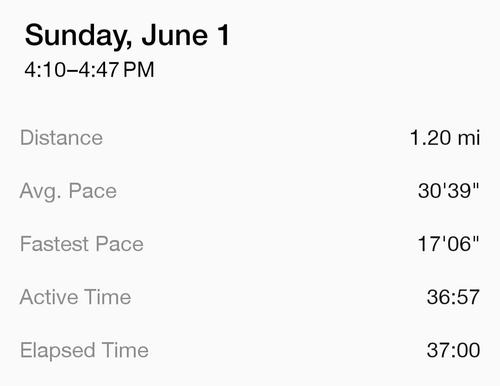The width and height of the screenshot is (500, 386).
Task: Click the word Elapsed in Elapsed Time
Action: [x=58, y=351]
